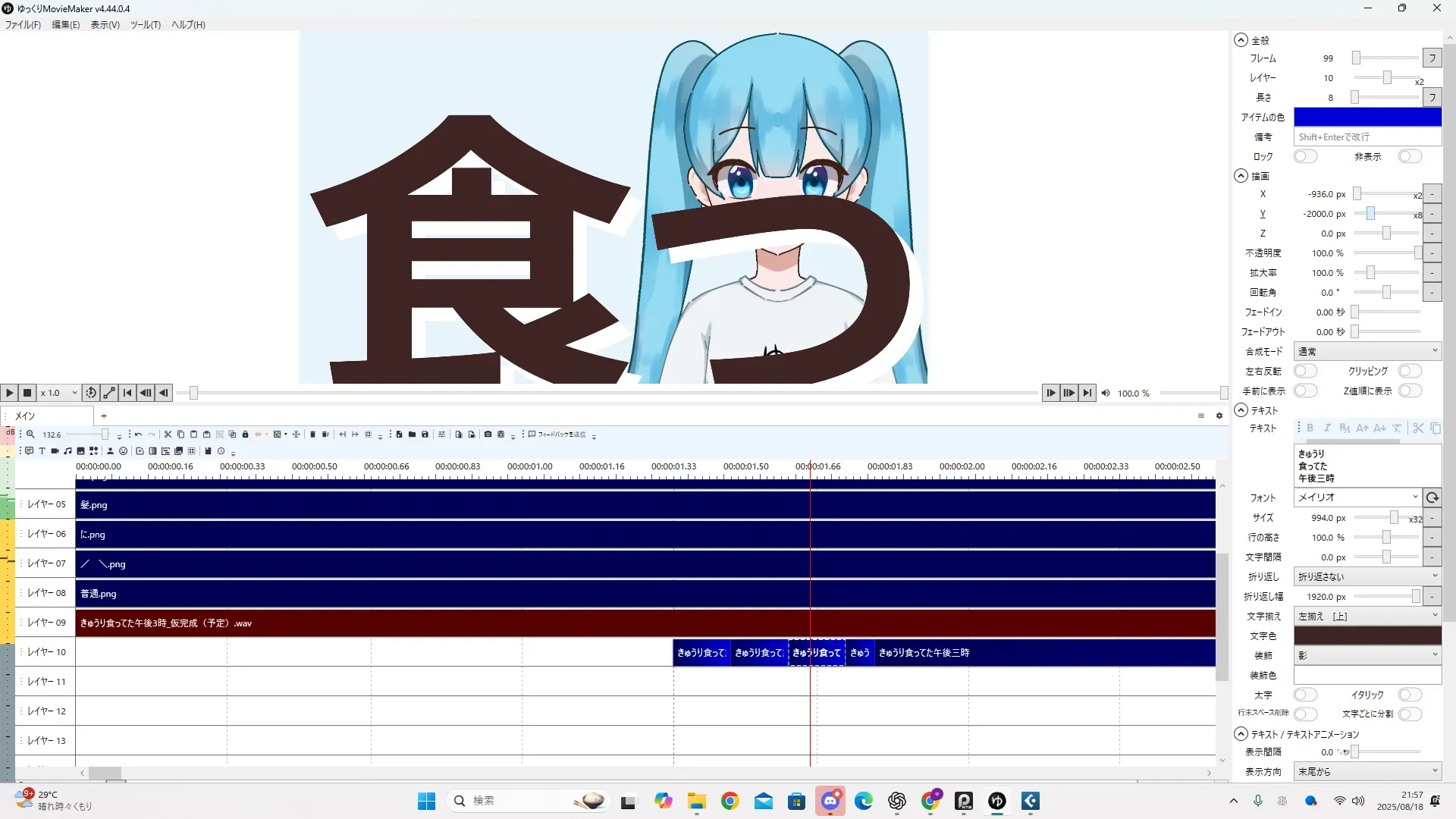This screenshot has width=1456, height=819.
Task: Click the camera snapshot icon in toolbar
Action: tap(488, 435)
